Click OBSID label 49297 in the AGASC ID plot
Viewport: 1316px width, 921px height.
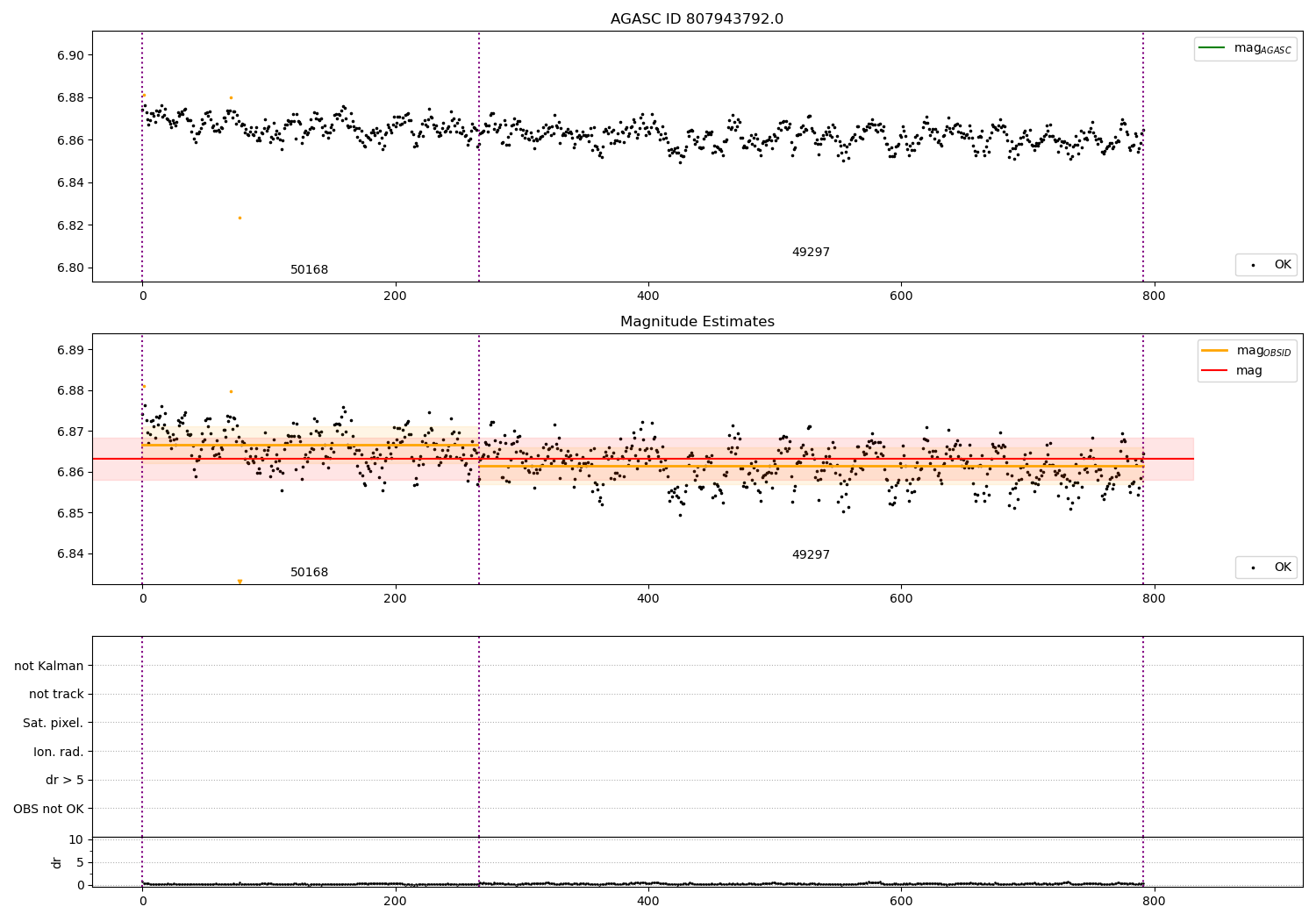811,252
